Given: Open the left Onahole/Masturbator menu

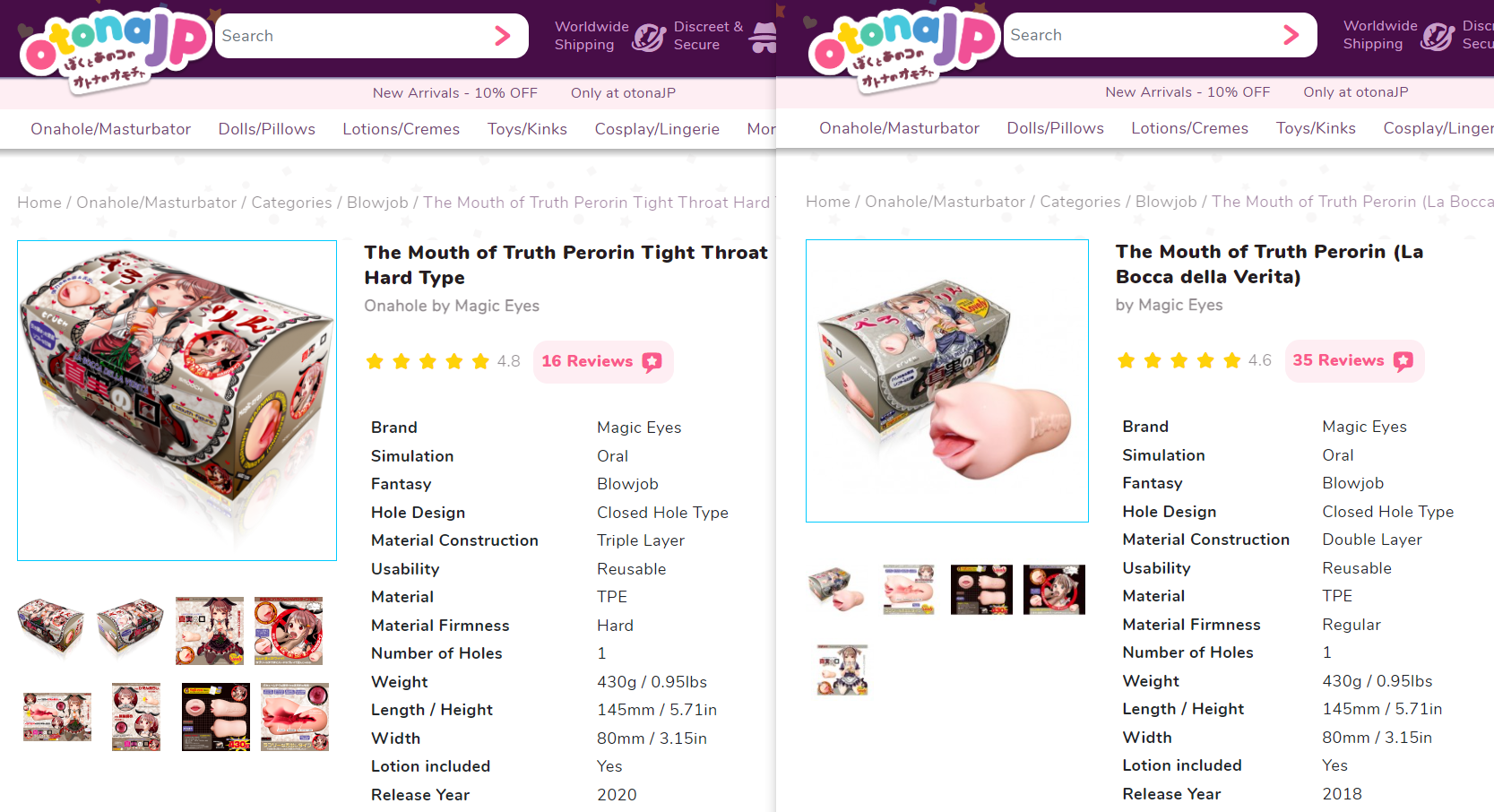Looking at the screenshot, I should (x=111, y=129).
